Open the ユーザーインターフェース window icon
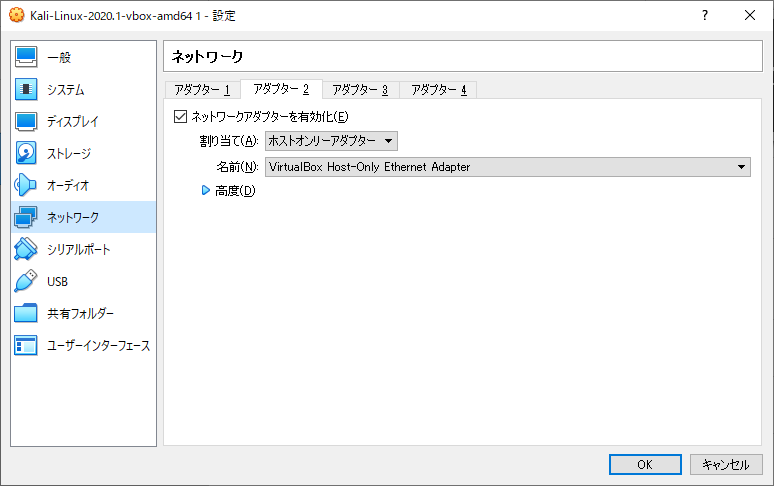The width and height of the screenshot is (774, 486). click(26, 345)
